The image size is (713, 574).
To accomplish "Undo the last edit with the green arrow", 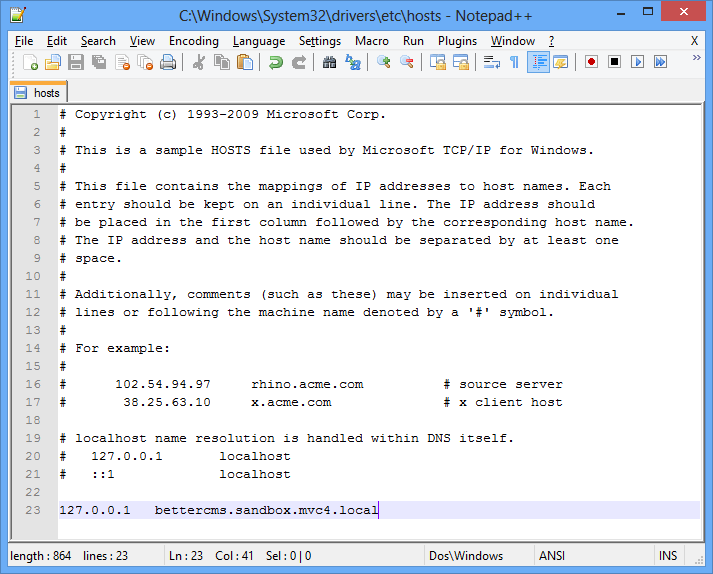I will (x=276, y=62).
